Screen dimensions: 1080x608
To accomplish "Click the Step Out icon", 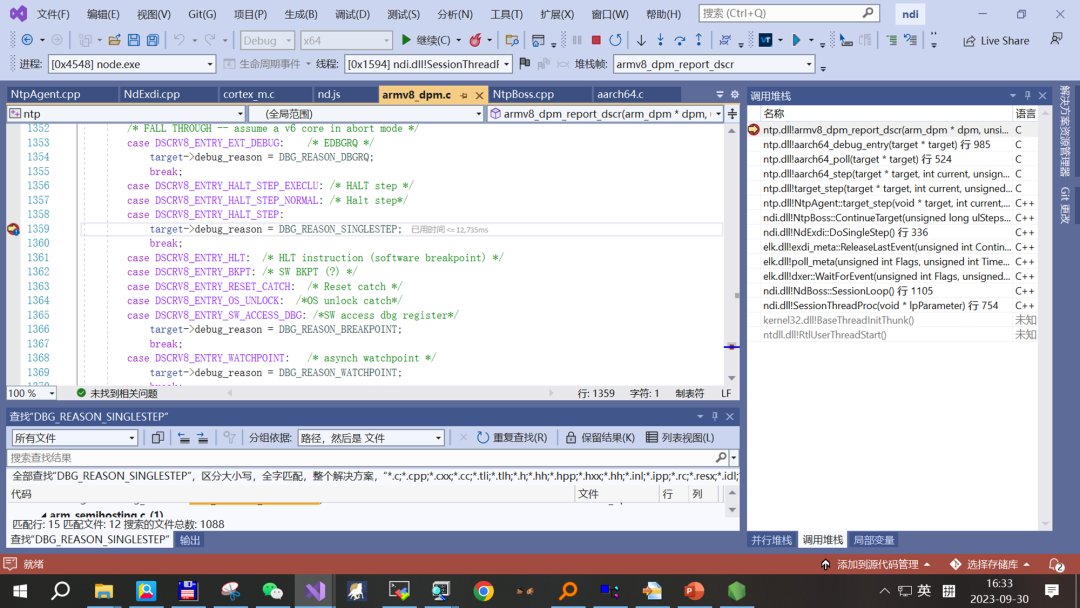I will tap(698, 41).
